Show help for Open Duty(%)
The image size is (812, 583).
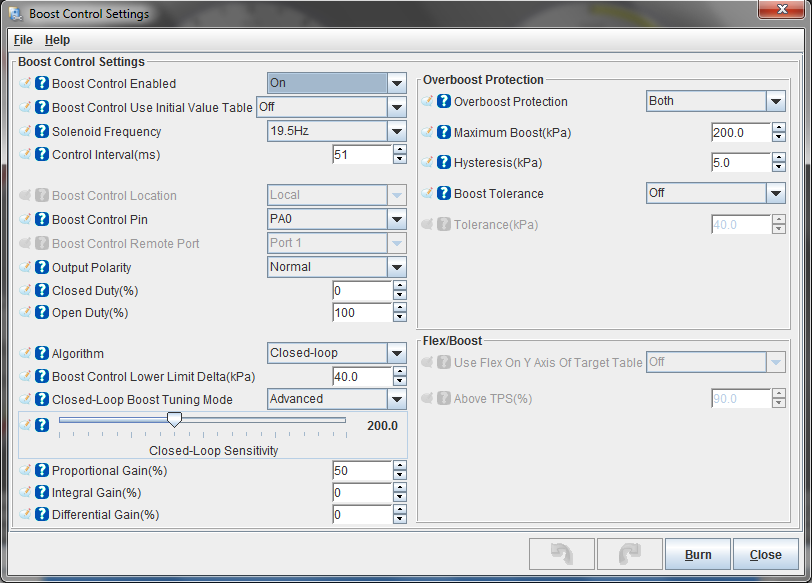(x=42, y=312)
